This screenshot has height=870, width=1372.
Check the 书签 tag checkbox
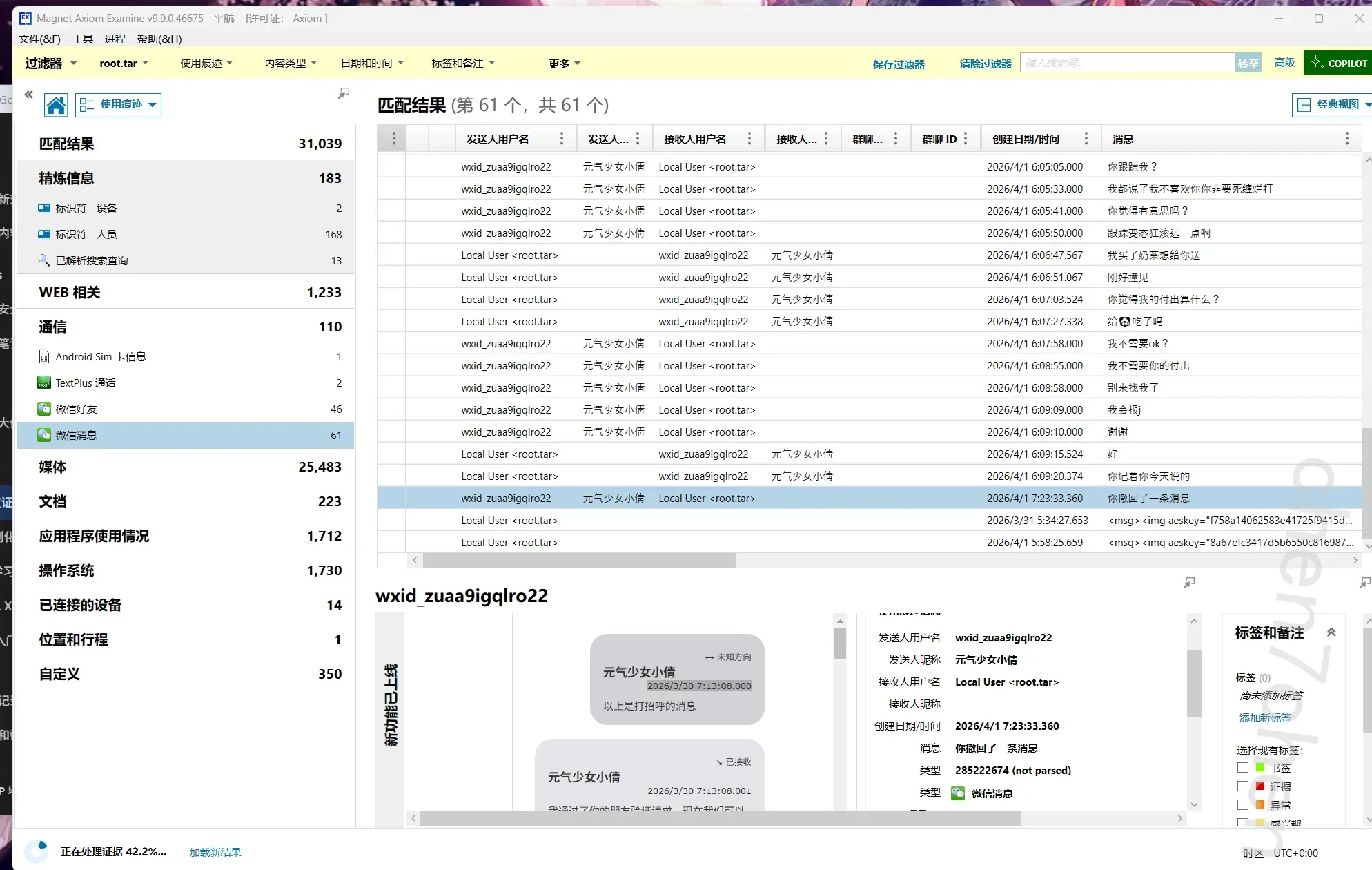pyautogui.click(x=1243, y=767)
